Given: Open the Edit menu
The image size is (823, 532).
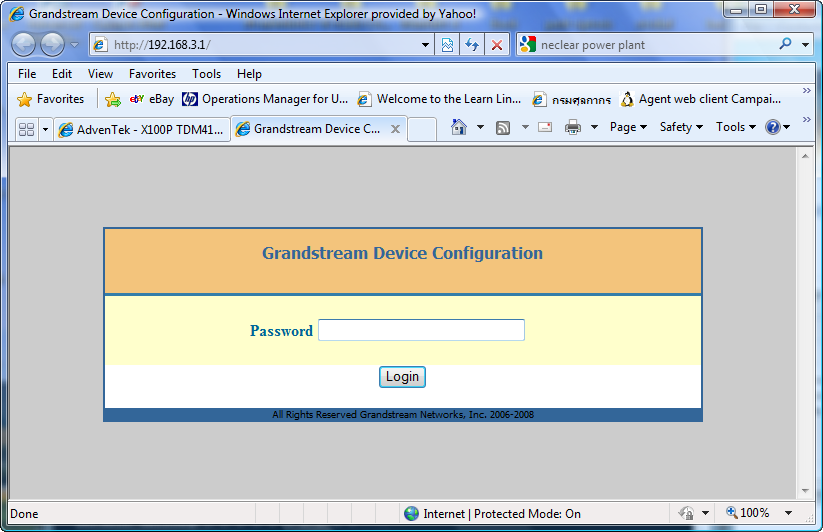Looking at the screenshot, I should point(62,74).
